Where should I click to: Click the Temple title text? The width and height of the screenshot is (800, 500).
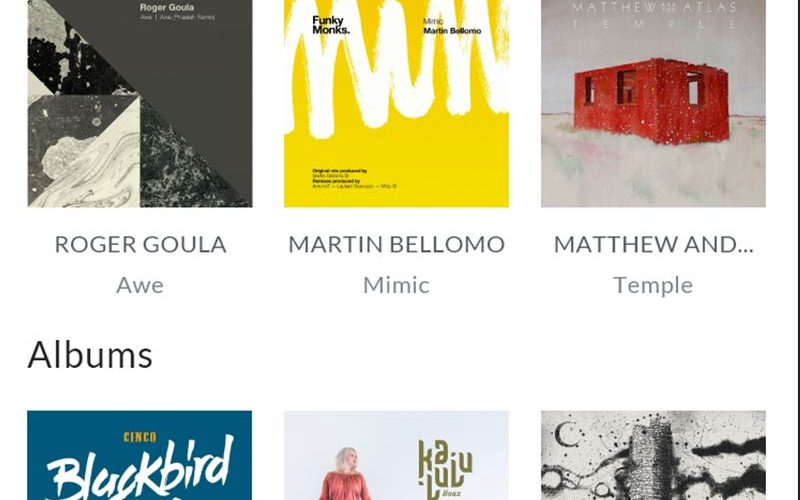[x=653, y=285]
